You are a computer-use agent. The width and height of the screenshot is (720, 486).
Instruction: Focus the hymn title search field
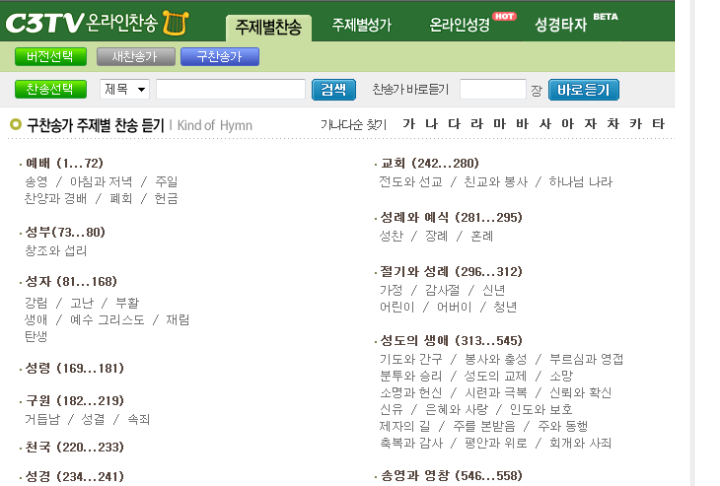point(231,89)
